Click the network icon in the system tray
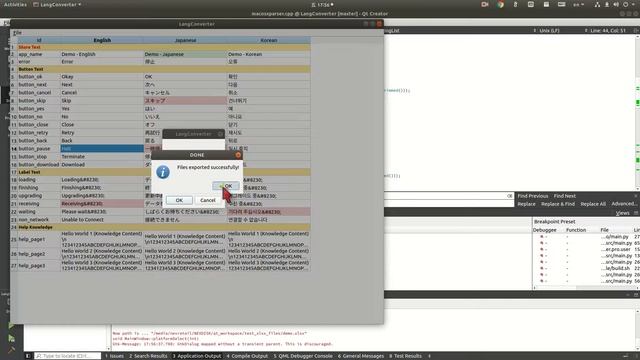The width and height of the screenshot is (640, 360). (597, 4)
